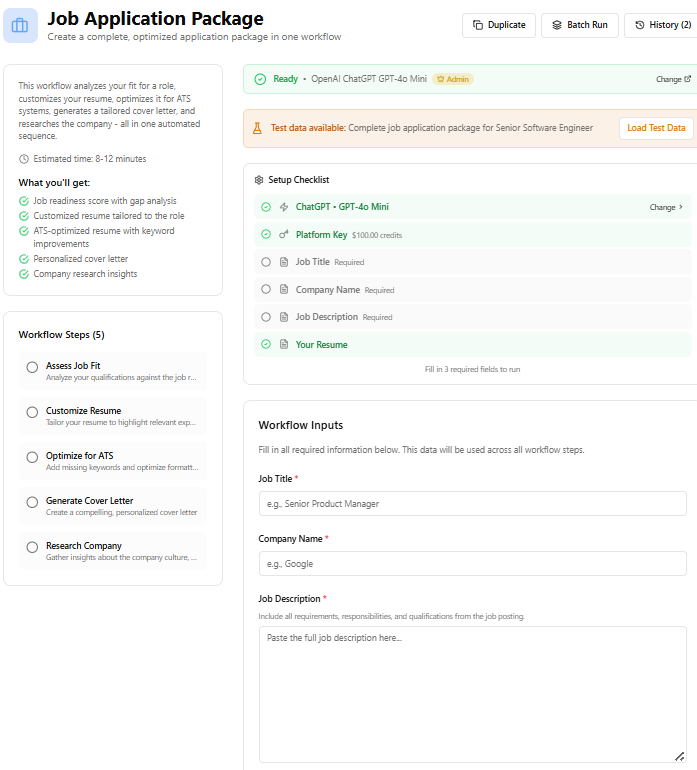Click check icon beside Company research insights
Image resolution: width=697 pixels, height=770 pixels.
click(24, 274)
